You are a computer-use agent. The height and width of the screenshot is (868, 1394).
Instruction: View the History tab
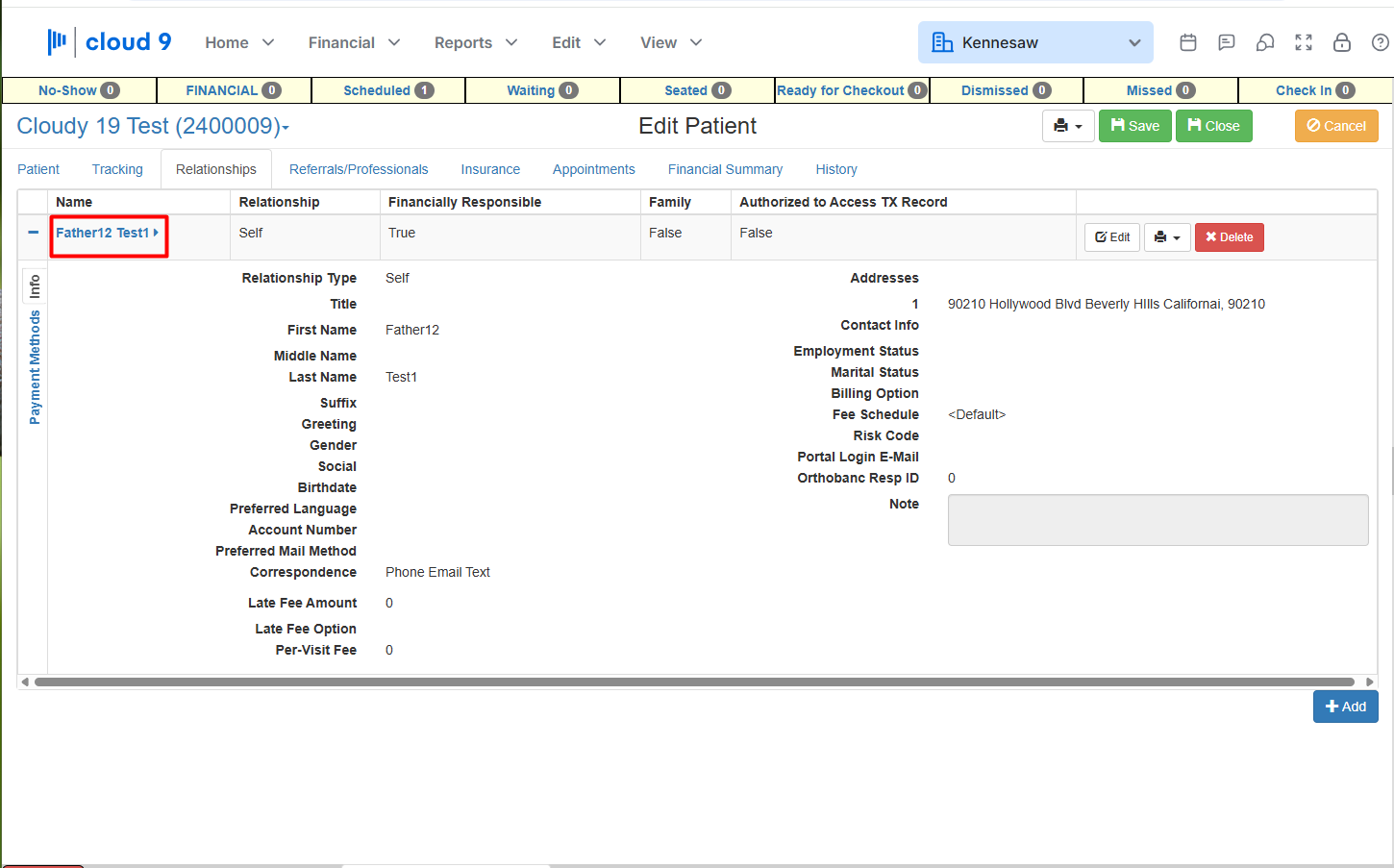tap(836, 169)
